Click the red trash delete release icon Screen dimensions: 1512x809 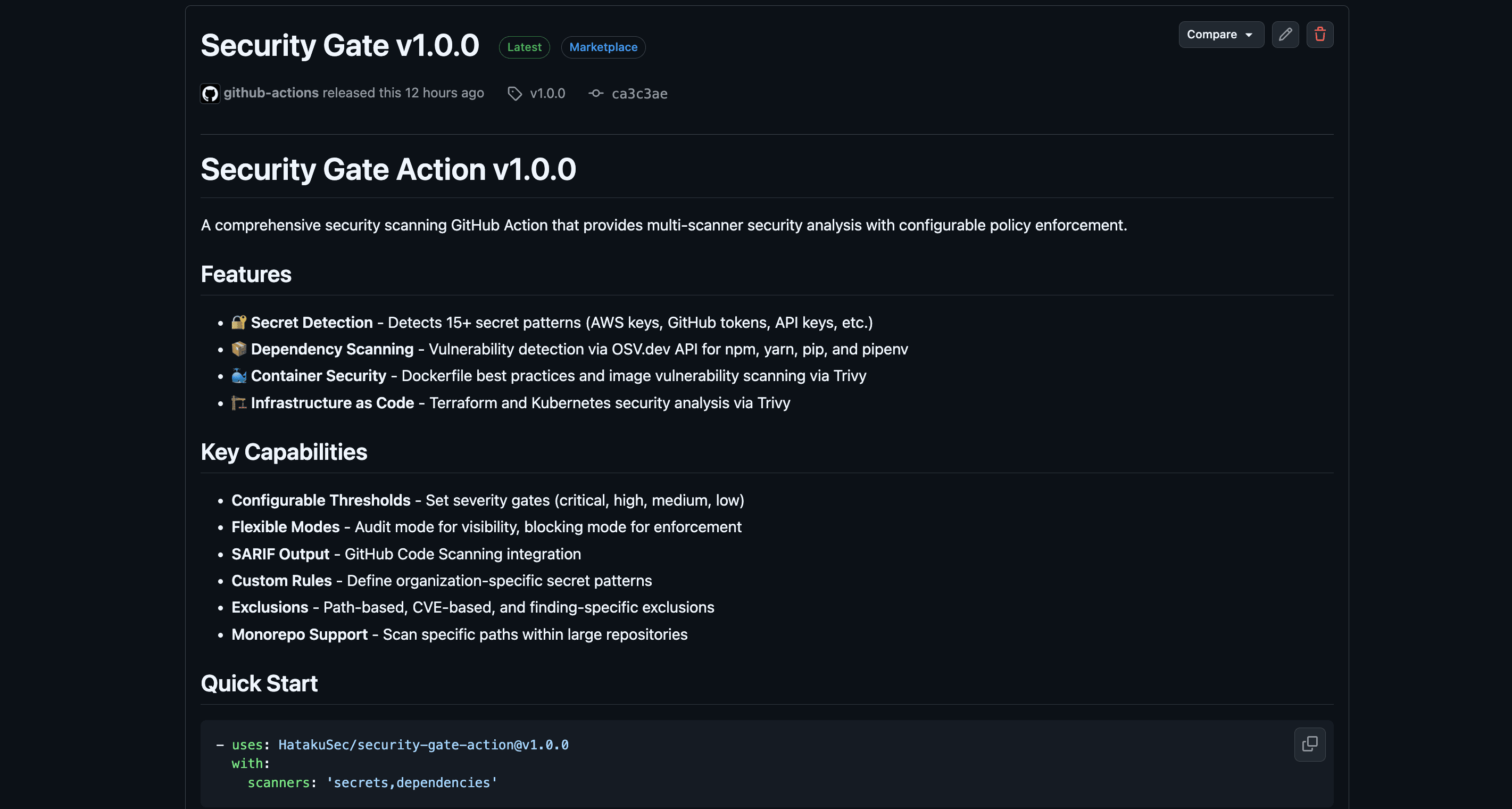1319,35
